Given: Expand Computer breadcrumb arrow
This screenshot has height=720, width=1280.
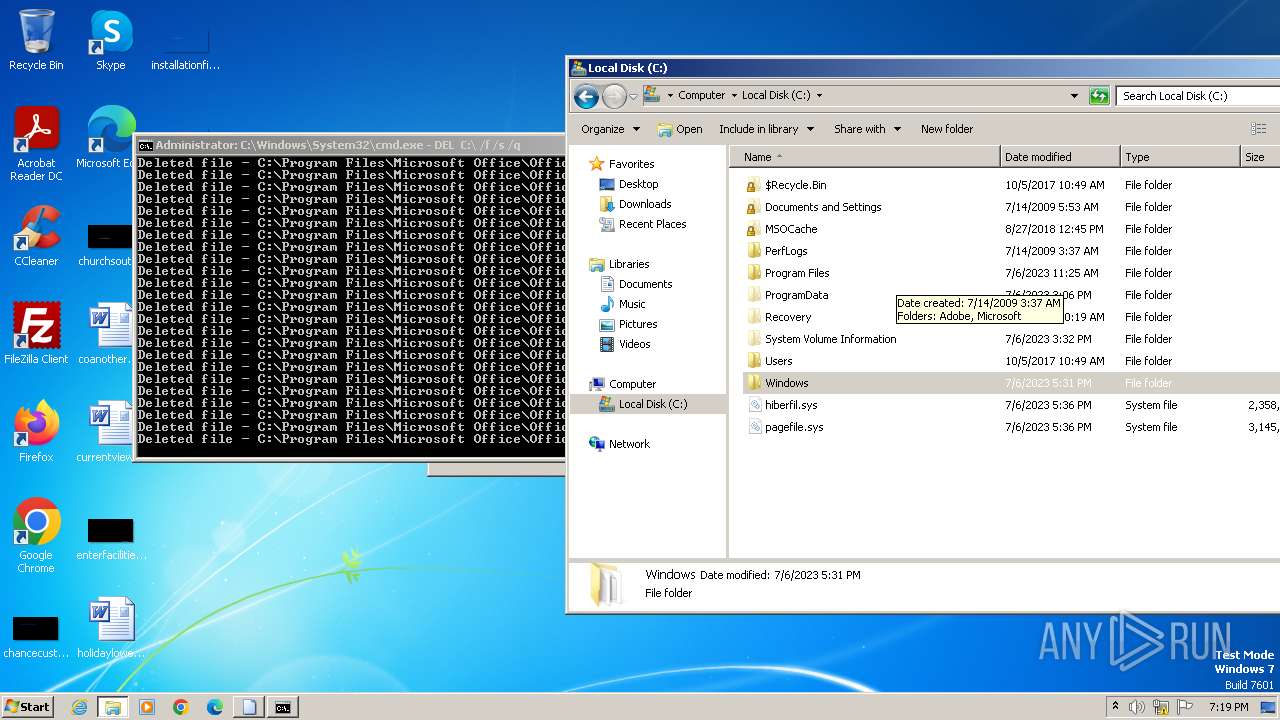Looking at the screenshot, I should [733, 96].
